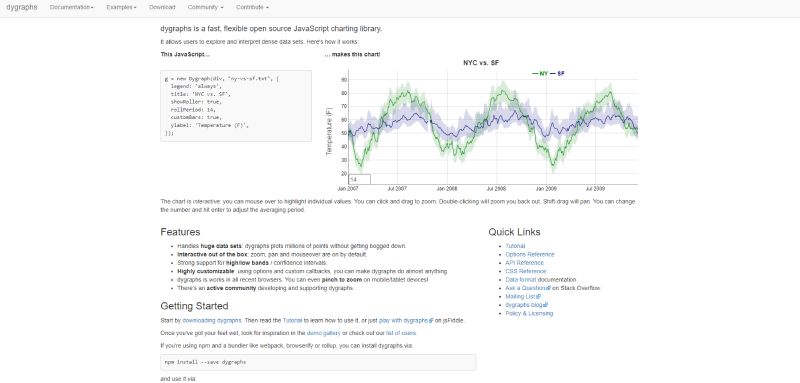This screenshot has width=800, height=383.
Task: Click the dygraphs brand logo
Action: pos(21,8)
